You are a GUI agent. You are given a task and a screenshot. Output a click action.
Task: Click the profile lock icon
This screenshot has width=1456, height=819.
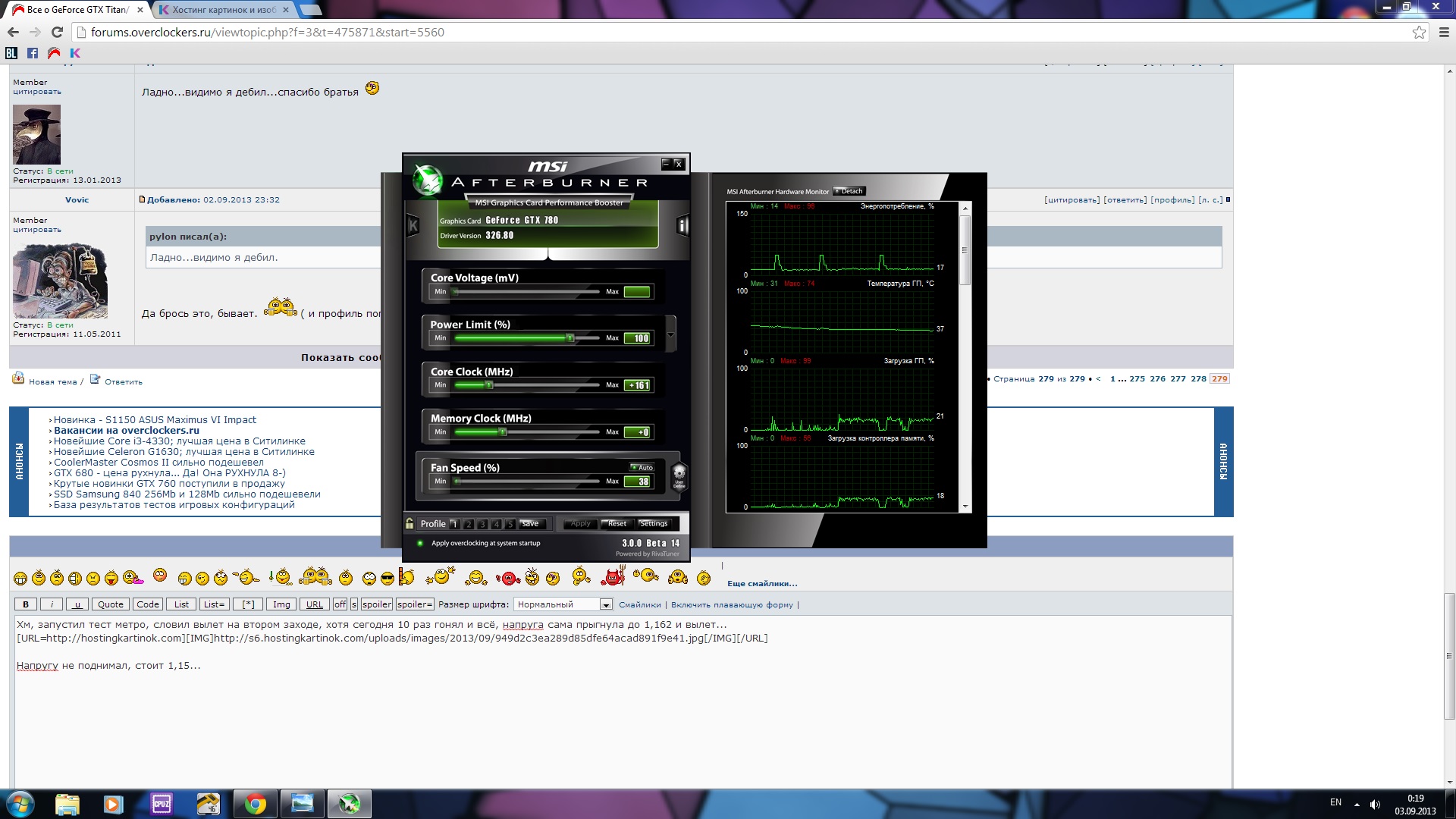(409, 523)
